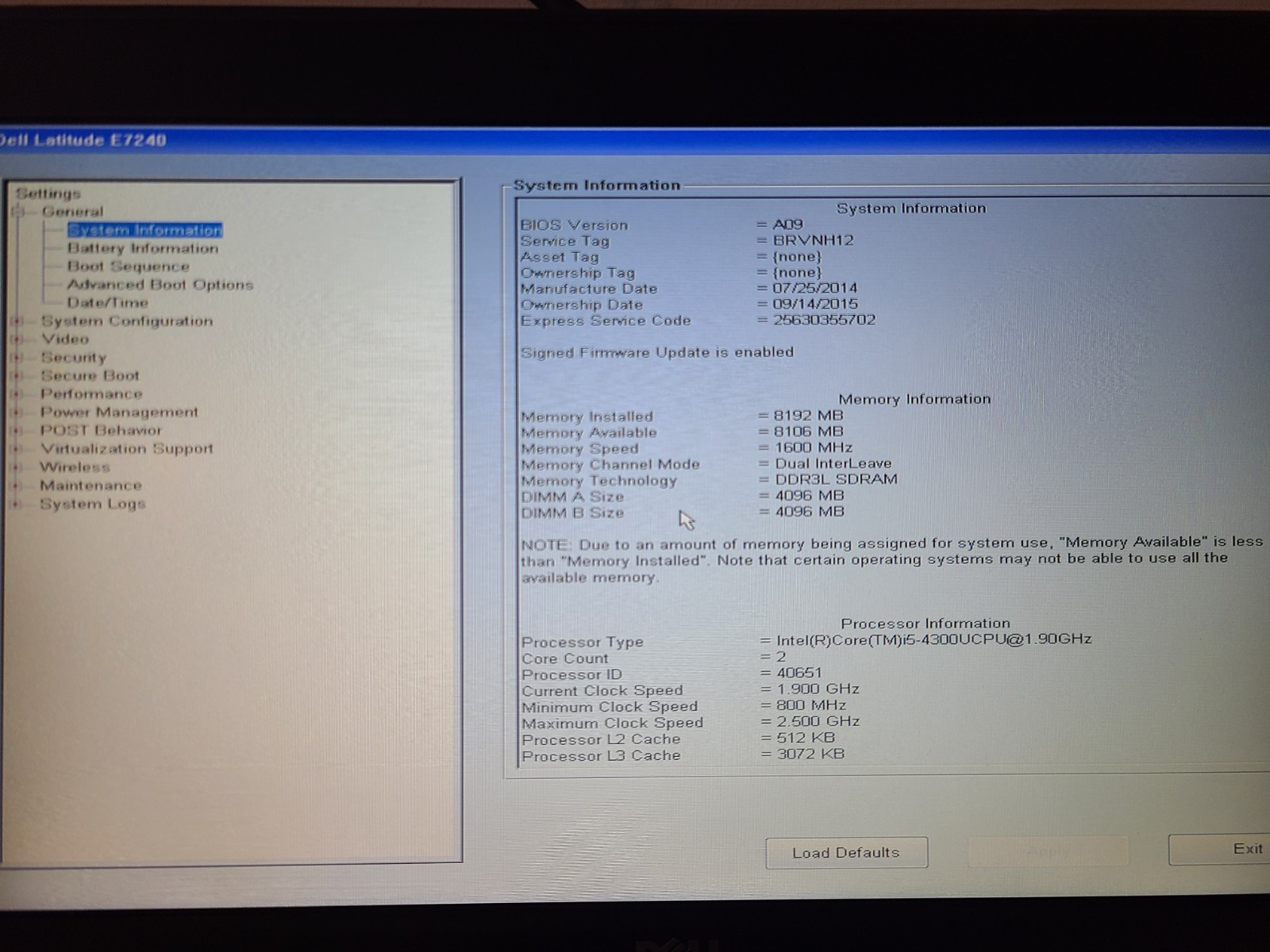This screenshot has width=1270, height=952.
Task: Click the Manufacture Date value 07/25/2014
Action: pos(815,288)
